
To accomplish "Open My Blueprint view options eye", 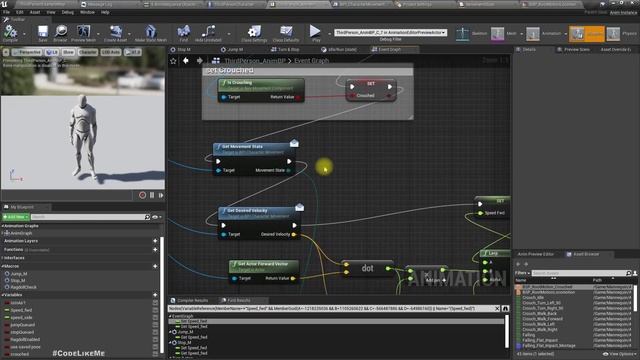I will click(x=157, y=217).
